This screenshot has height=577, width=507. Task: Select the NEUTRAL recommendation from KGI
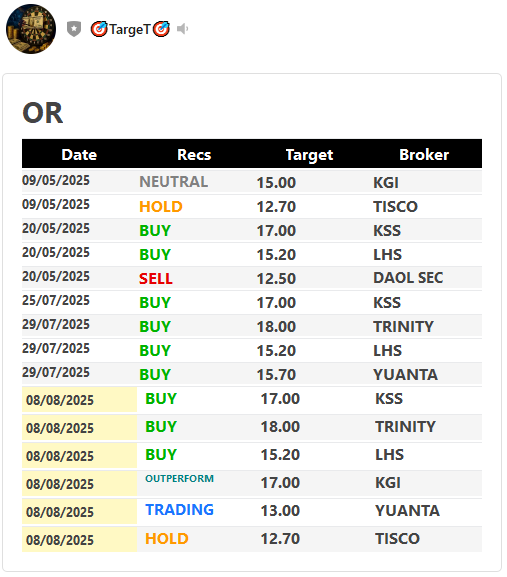tap(173, 182)
